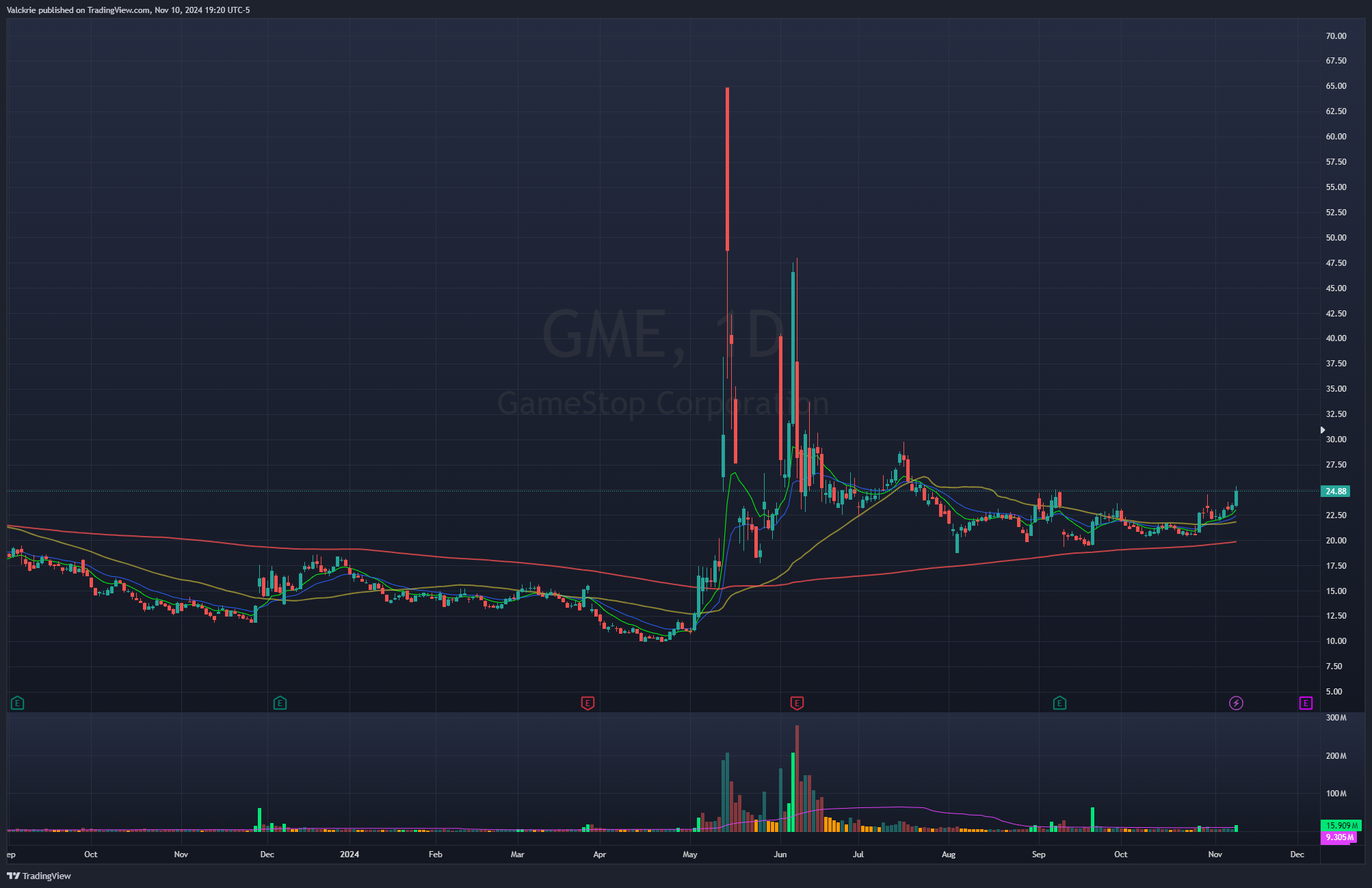Click the 100M volume axis label
This screenshot has width=1372, height=888.
coord(1336,794)
